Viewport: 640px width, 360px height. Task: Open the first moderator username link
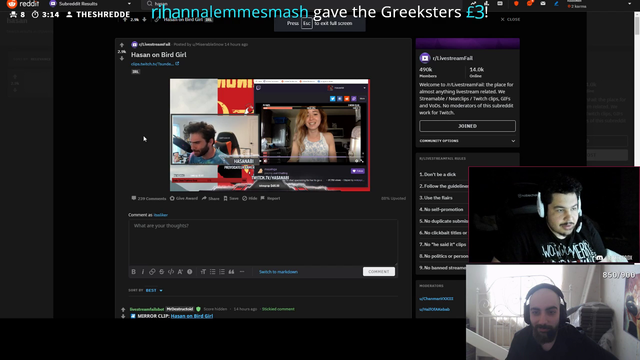pyautogui.click(x=436, y=299)
